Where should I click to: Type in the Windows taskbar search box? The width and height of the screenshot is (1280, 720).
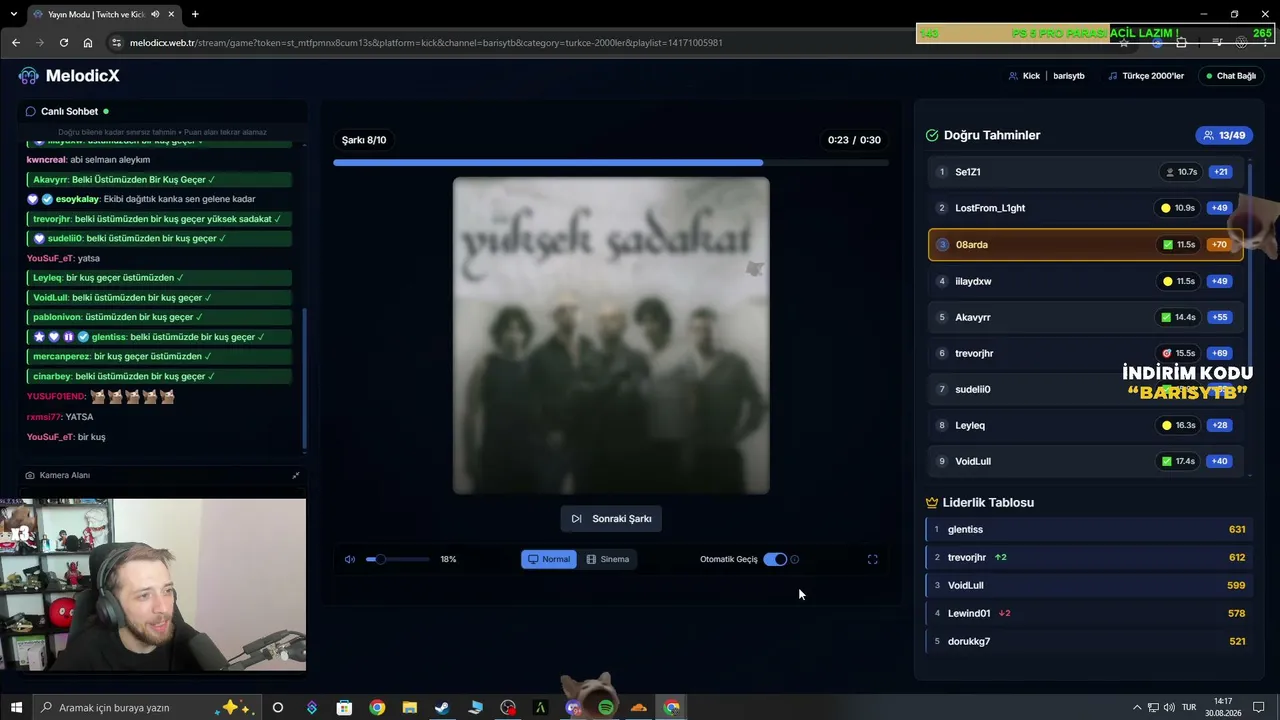[145, 708]
